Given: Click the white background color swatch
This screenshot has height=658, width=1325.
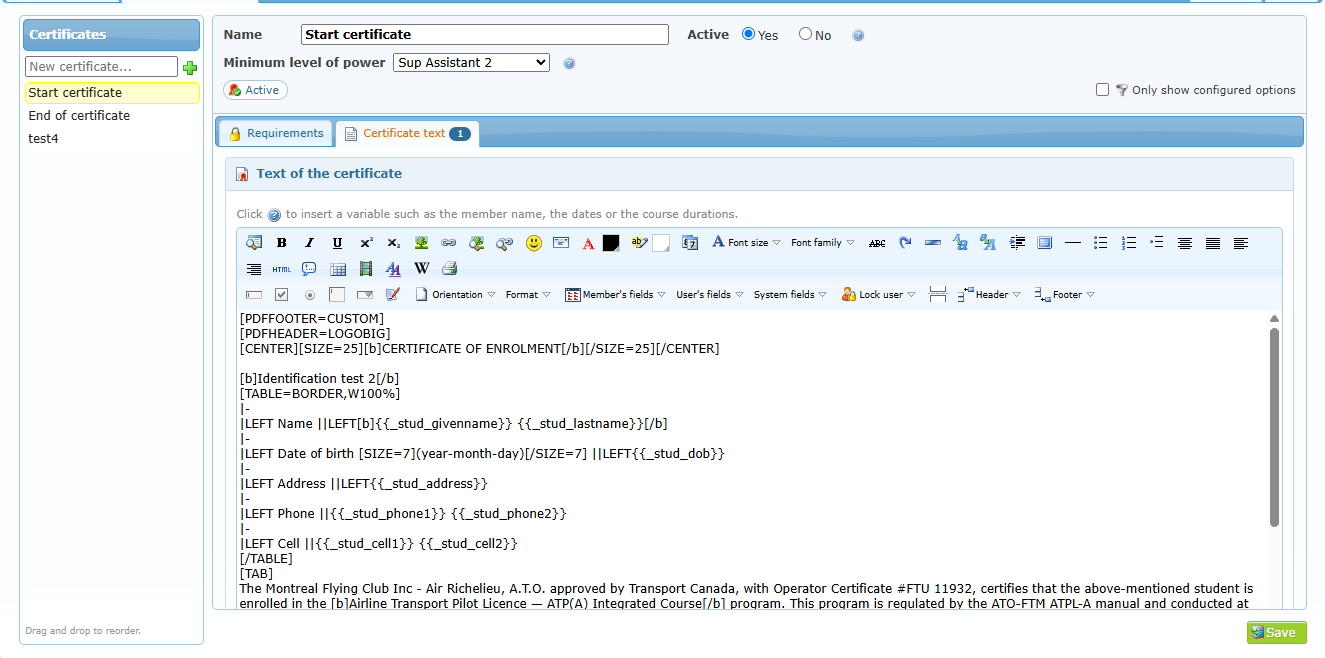Looking at the screenshot, I should (661, 243).
